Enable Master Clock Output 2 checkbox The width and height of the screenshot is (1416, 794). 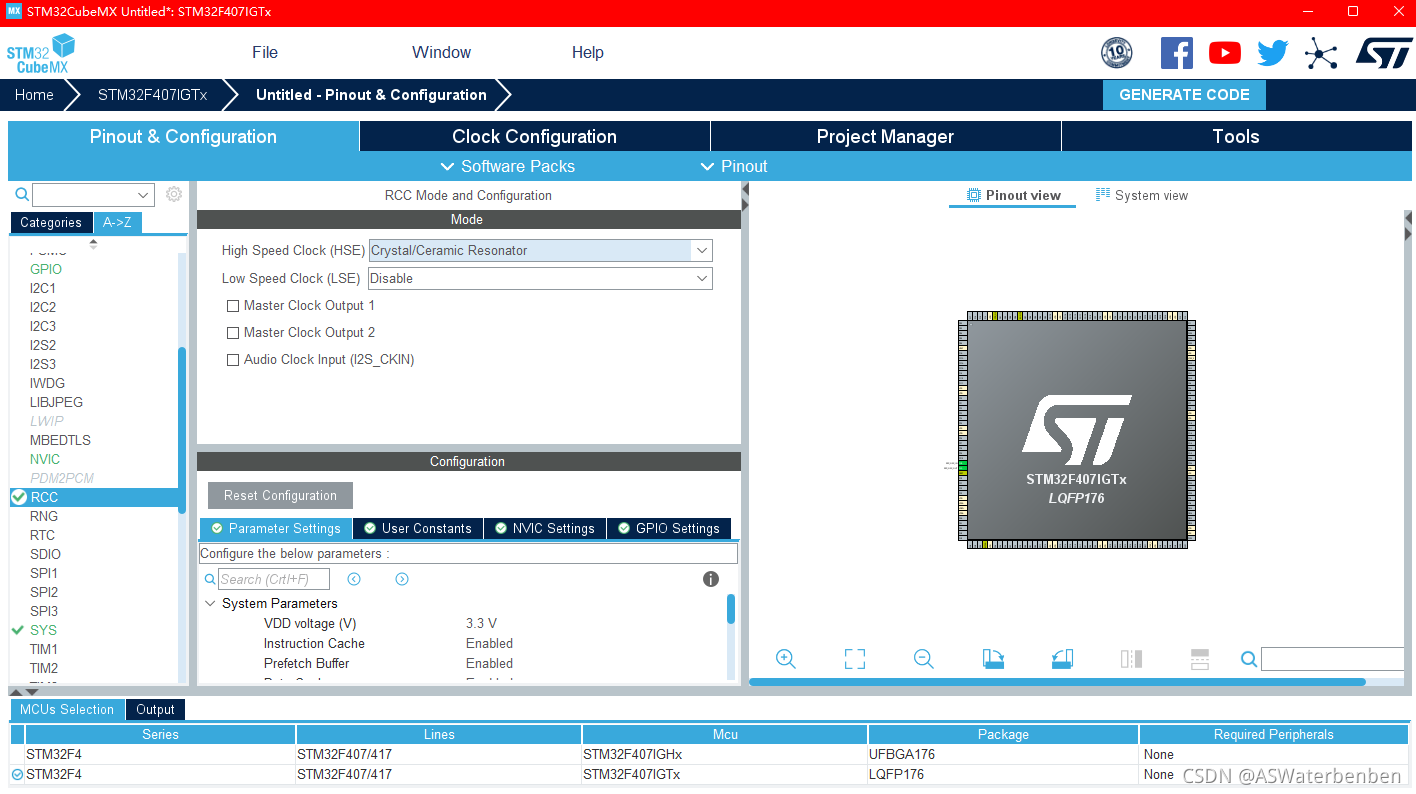click(233, 333)
